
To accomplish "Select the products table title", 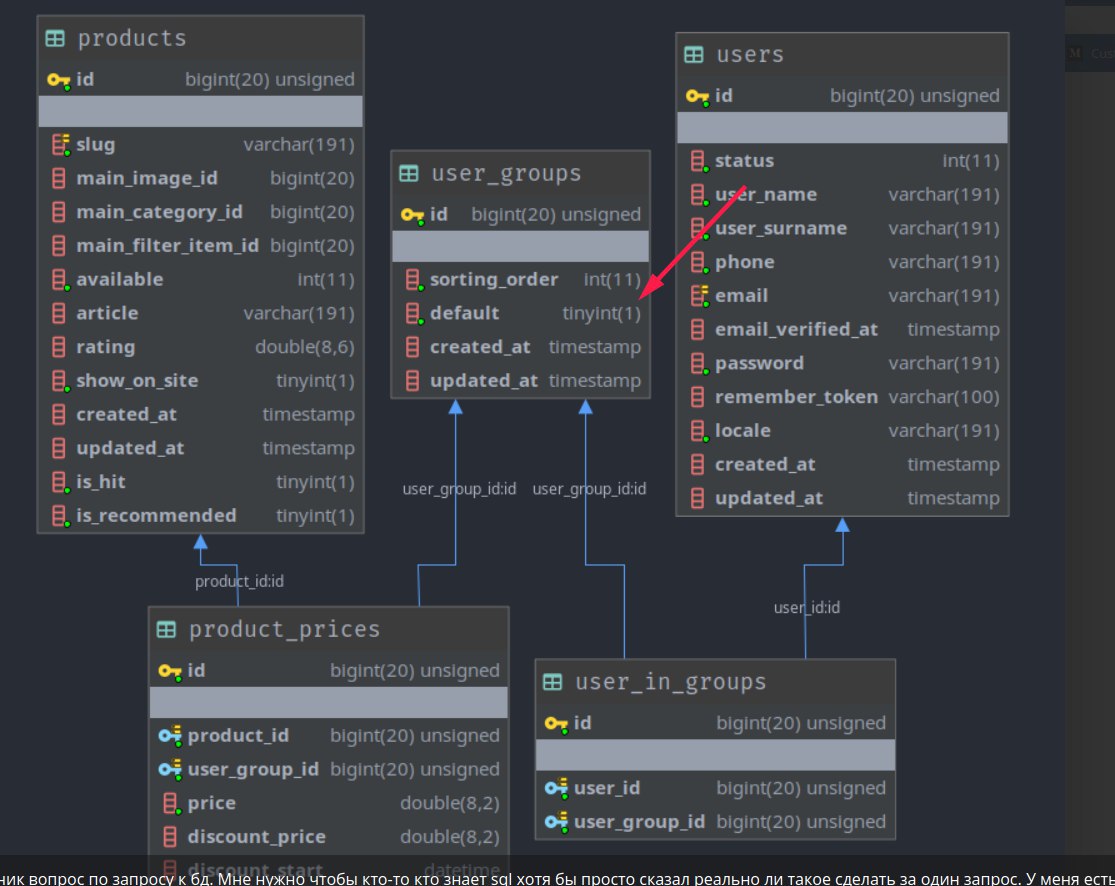I will [132, 38].
